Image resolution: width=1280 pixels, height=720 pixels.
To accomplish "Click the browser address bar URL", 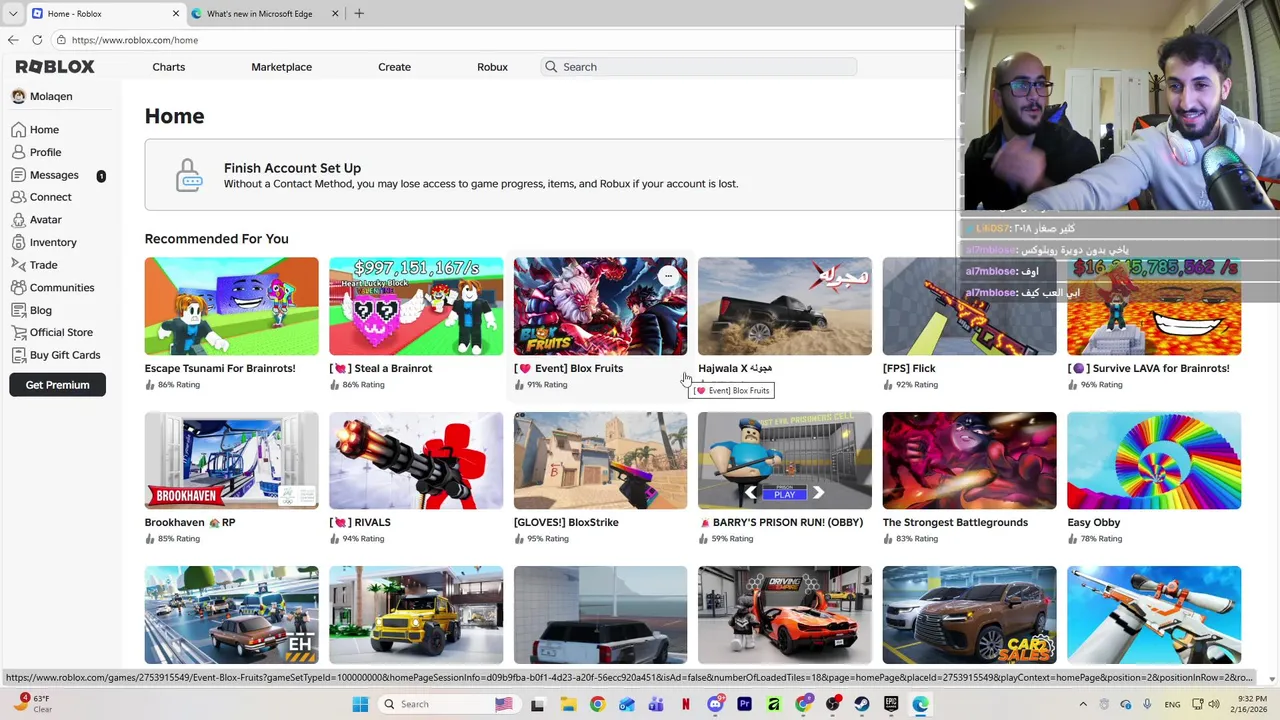I will click(x=135, y=40).
